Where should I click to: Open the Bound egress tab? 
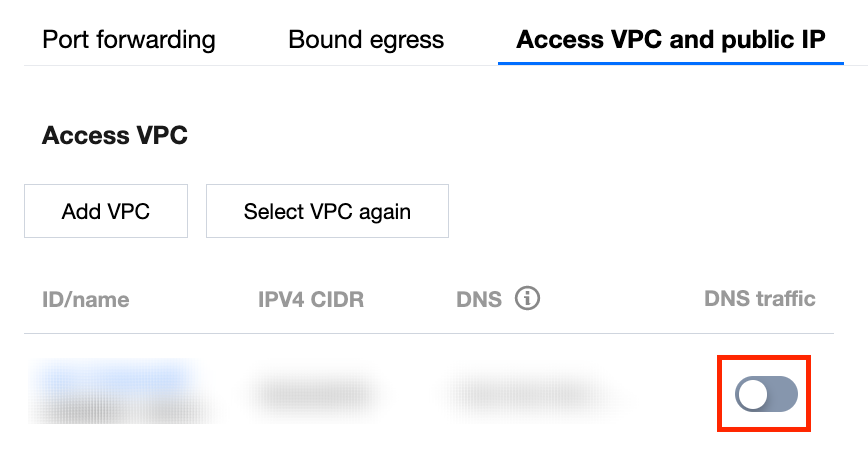[x=366, y=40]
